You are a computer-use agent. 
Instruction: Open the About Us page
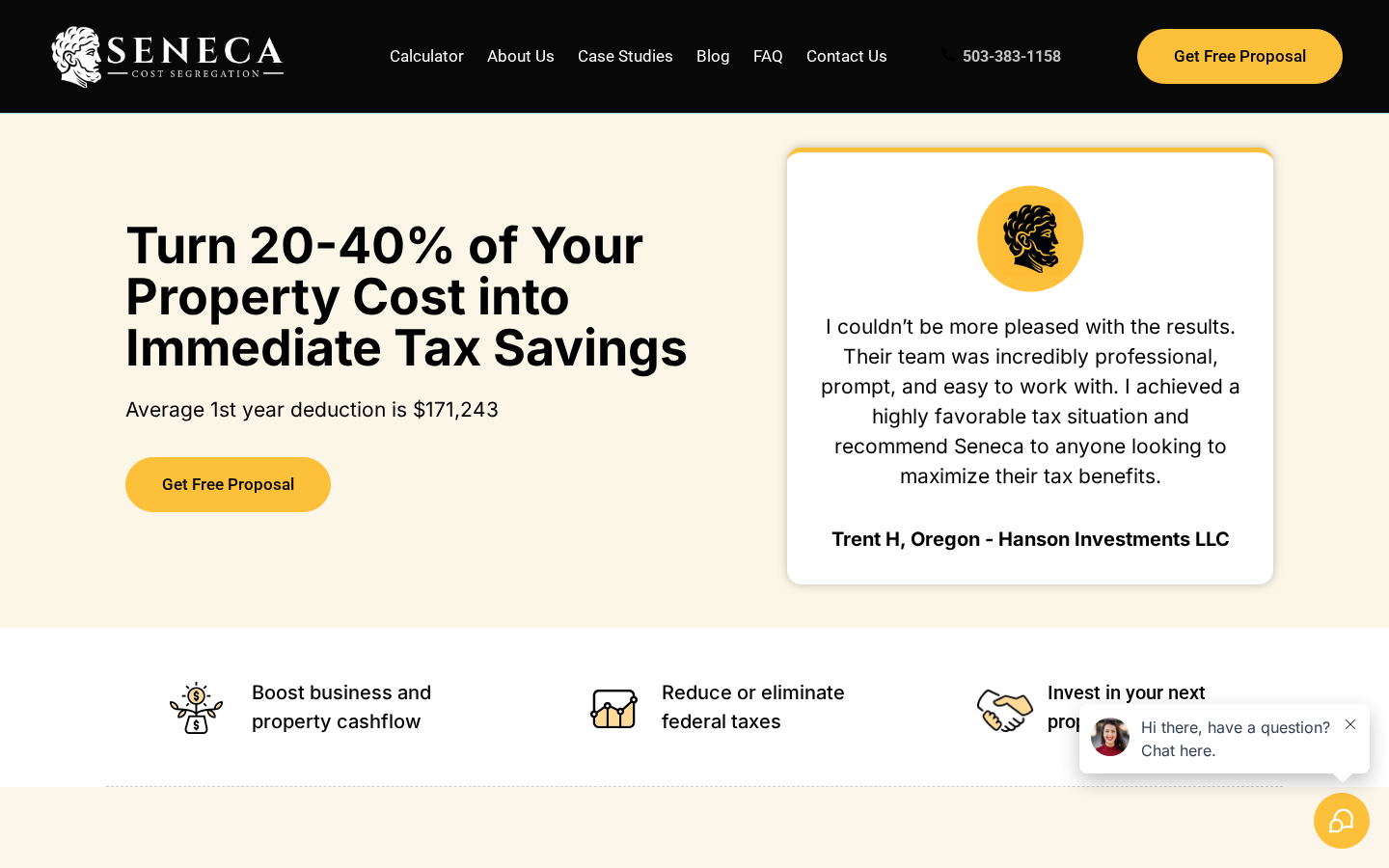point(520,56)
